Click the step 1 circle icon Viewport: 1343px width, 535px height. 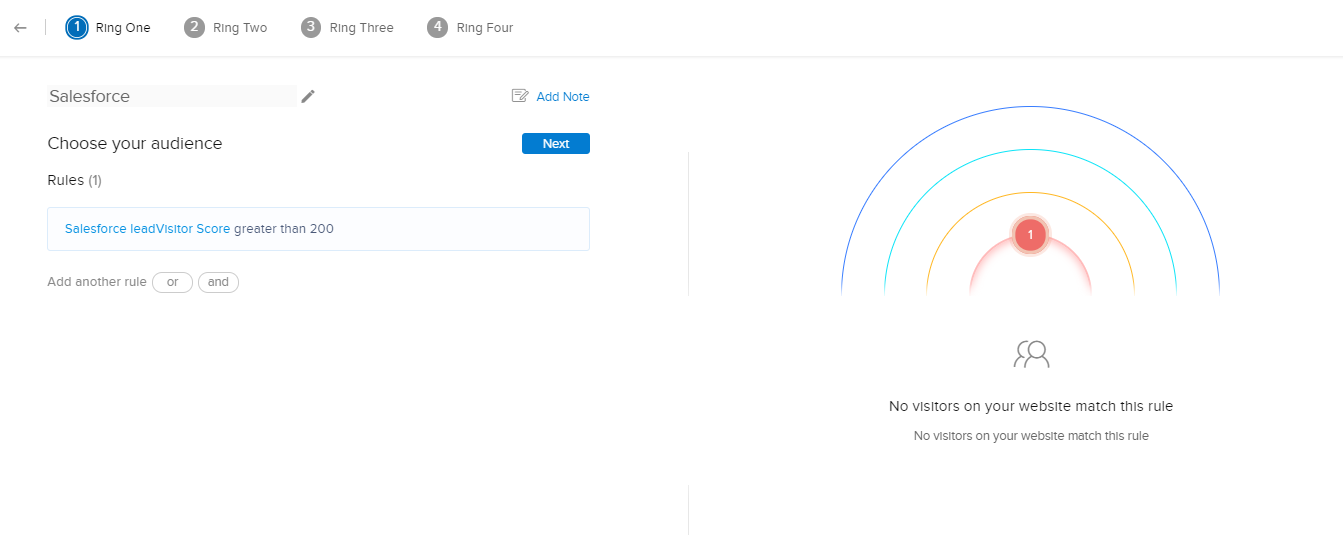(x=77, y=28)
